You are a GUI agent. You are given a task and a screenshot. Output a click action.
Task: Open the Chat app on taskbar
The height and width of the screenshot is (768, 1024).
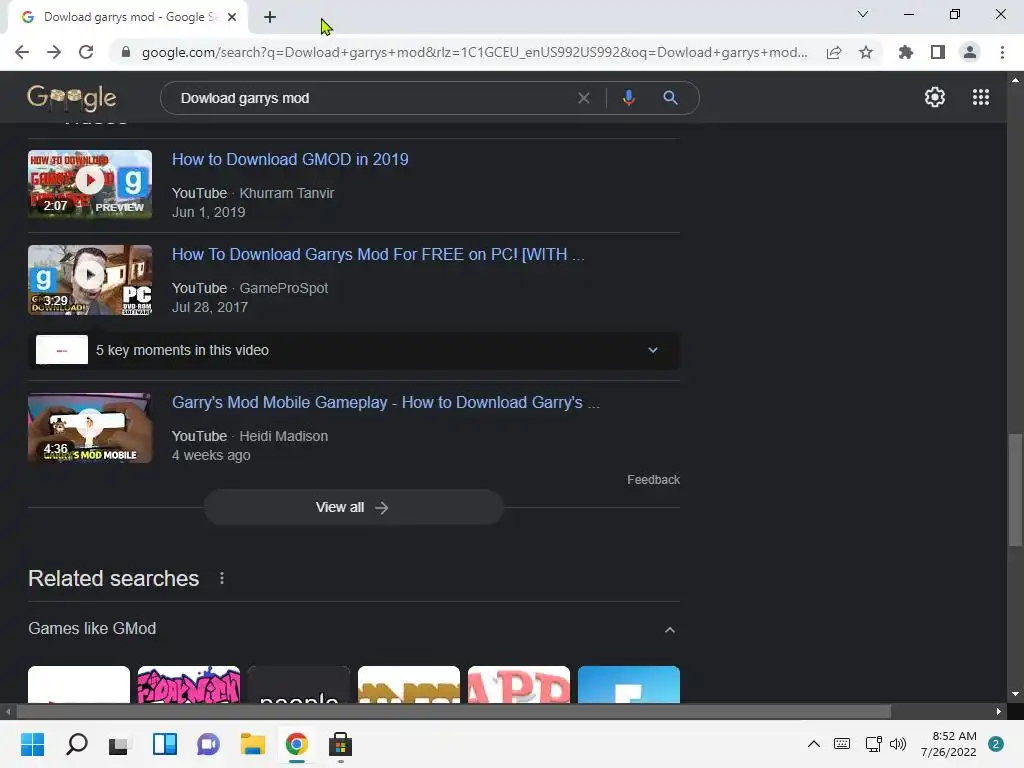(208, 744)
